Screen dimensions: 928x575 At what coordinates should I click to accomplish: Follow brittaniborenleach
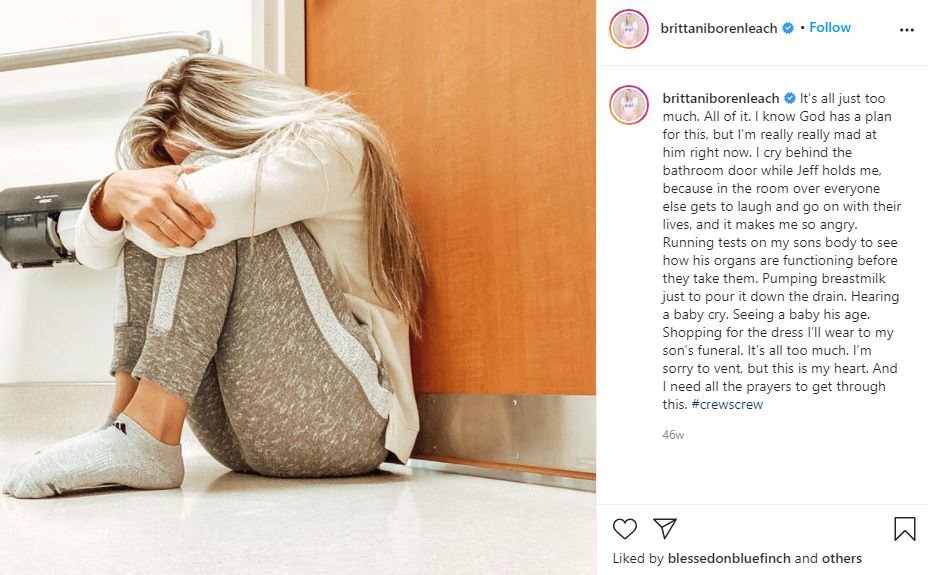pyautogui.click(x=830, y=27)
